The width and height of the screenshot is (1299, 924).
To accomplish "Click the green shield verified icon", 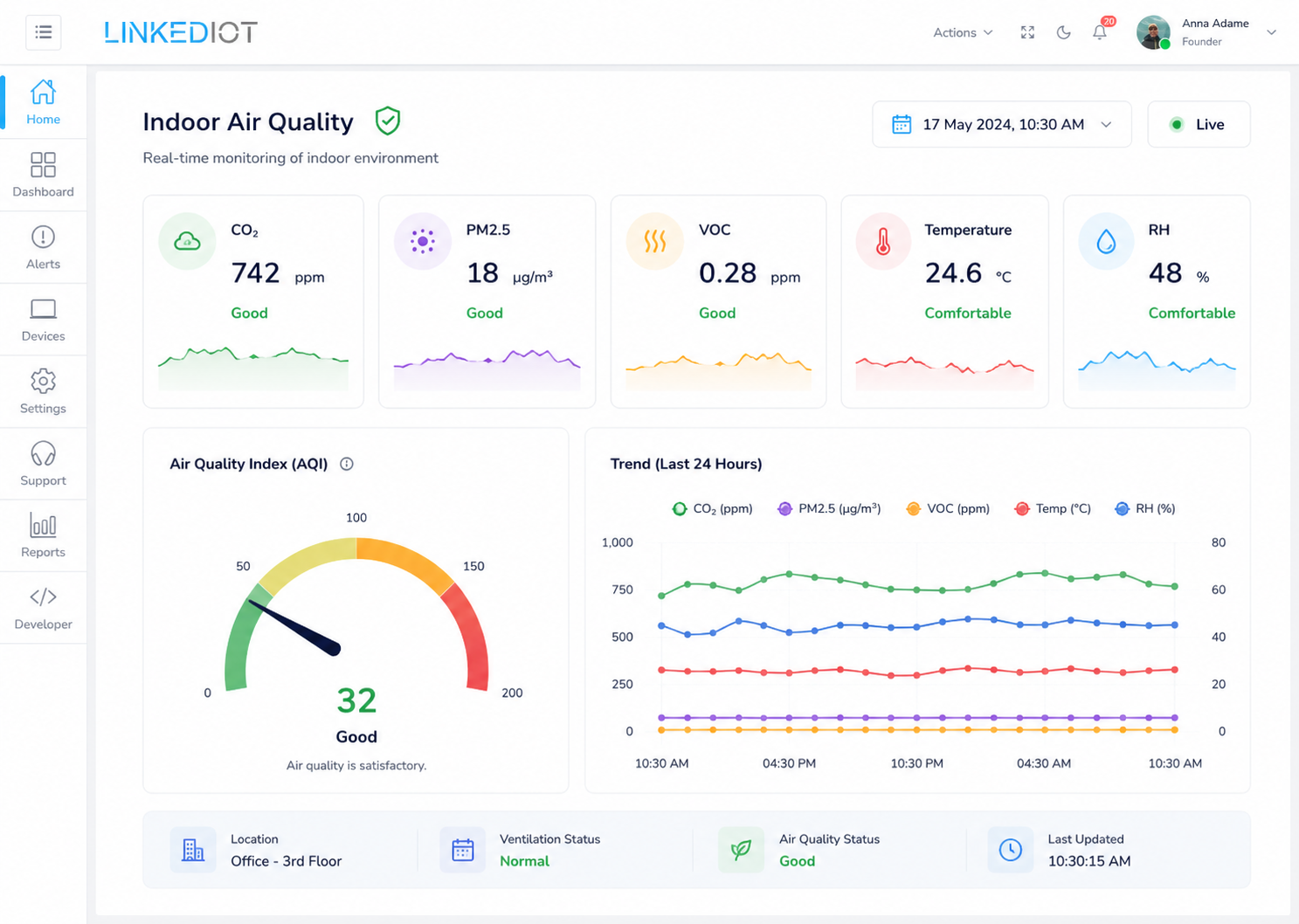I will click(x=388, y=121).
